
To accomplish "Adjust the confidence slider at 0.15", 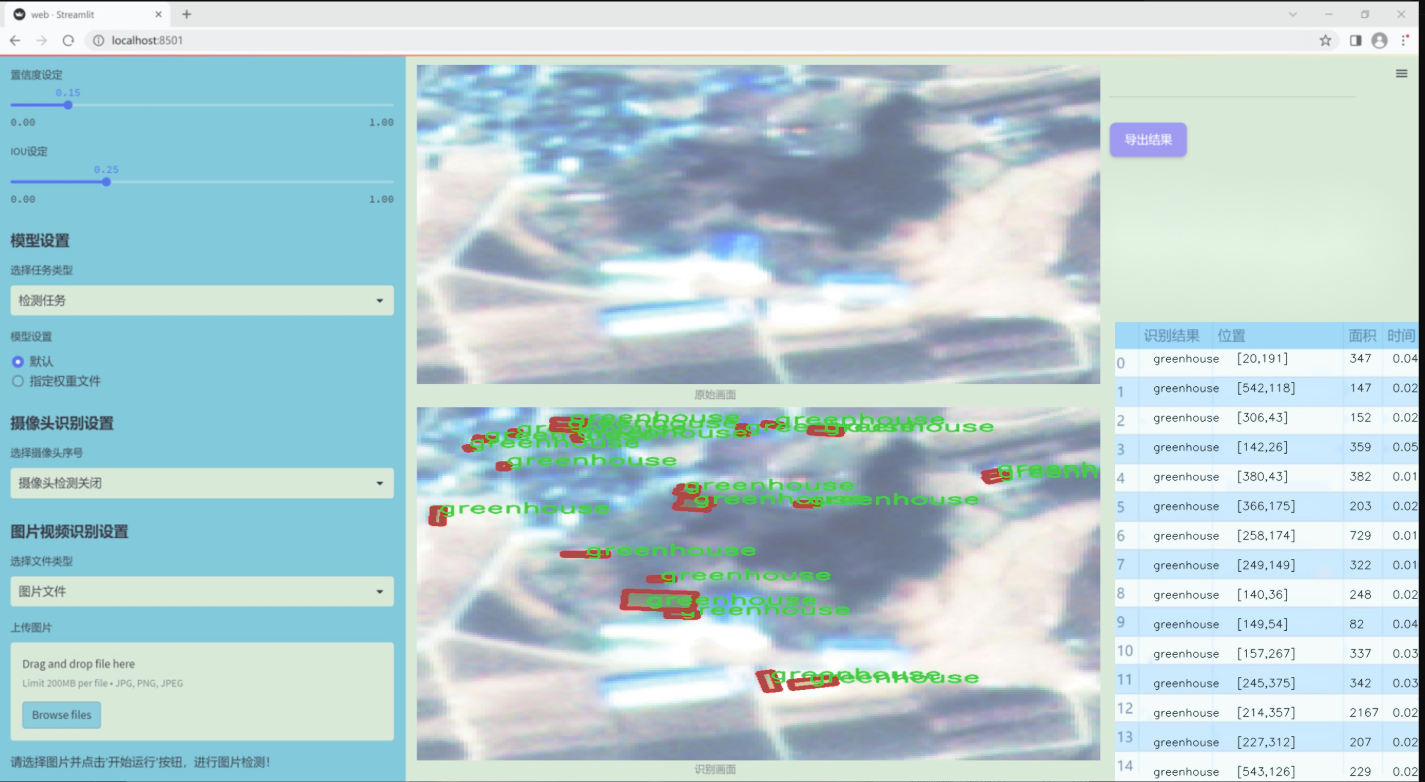I will click(x=68, y=105).
